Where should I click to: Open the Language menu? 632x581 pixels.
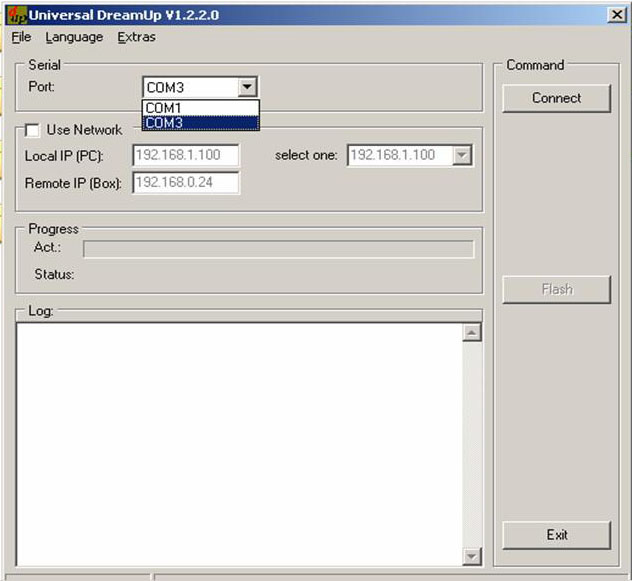[x=74, y=37]
